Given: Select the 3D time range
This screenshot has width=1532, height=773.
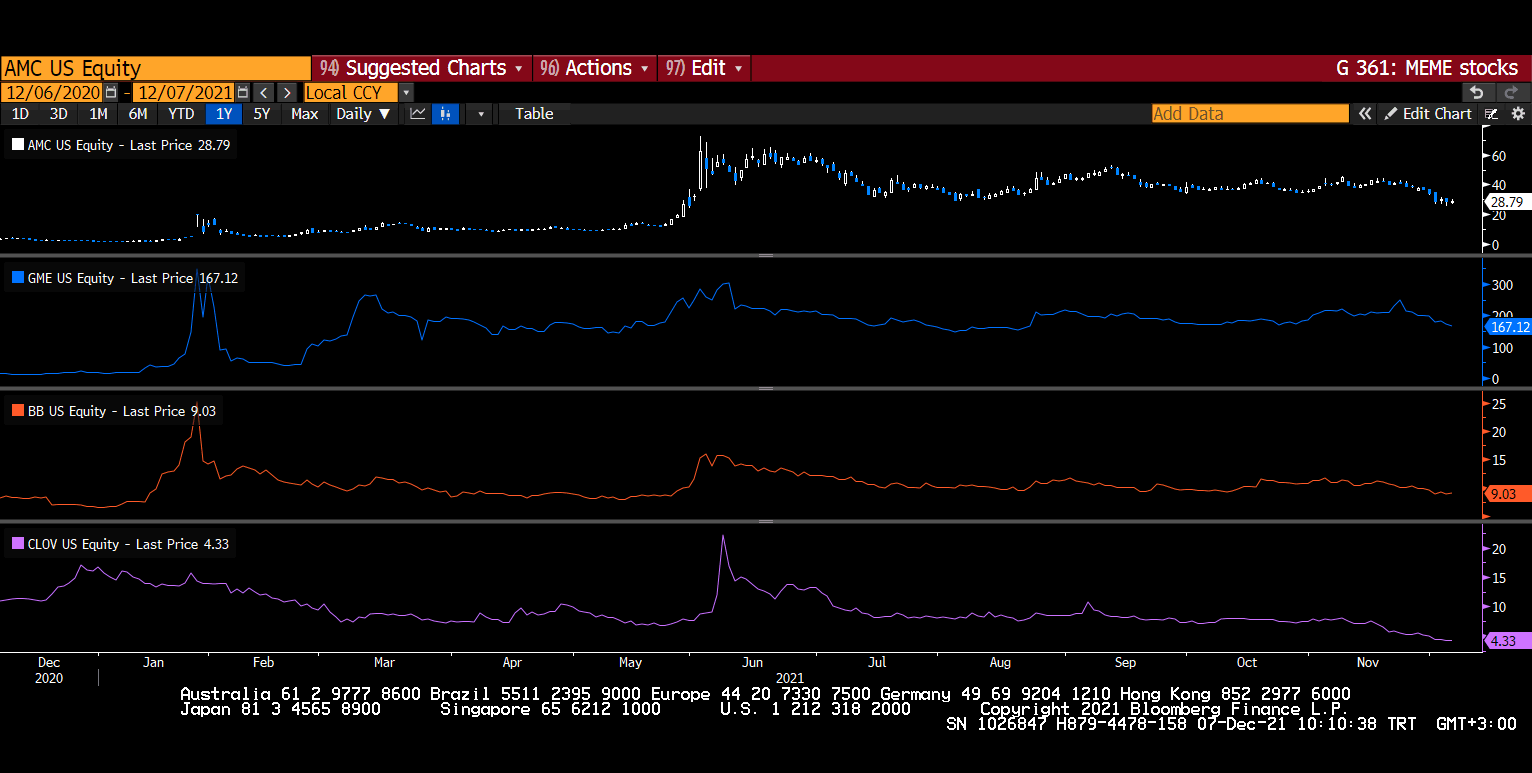Looking at the screenshot, I should coord(59,114).
